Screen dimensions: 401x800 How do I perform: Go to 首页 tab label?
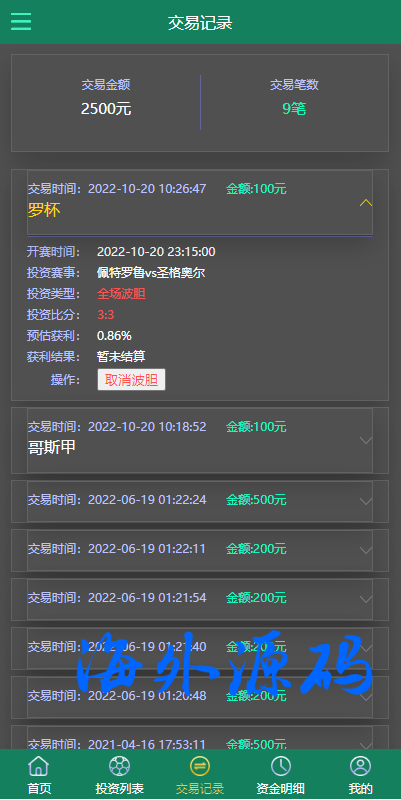pyautogui.click(x=39, y=789)
